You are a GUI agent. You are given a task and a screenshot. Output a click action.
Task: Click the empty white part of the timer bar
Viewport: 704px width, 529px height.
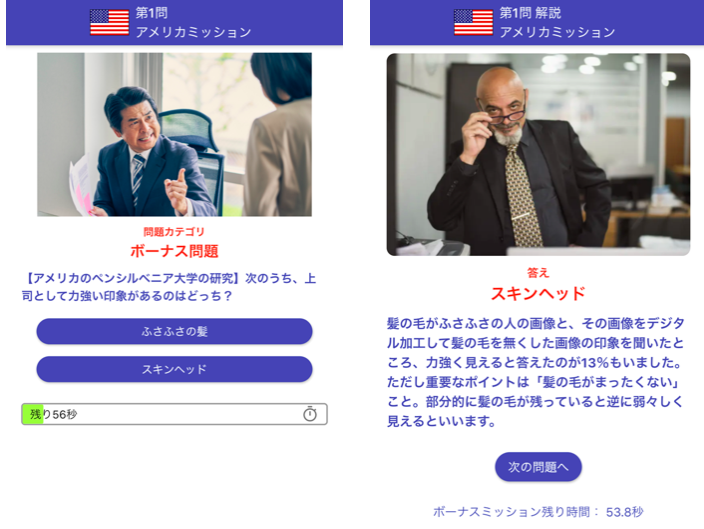pyautogui.click(x=189, y=414)
